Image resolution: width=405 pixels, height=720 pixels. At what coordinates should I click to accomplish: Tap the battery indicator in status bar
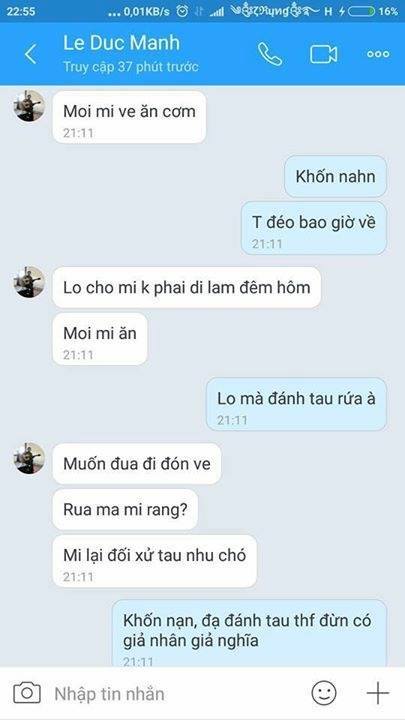(x=361, y=11)
